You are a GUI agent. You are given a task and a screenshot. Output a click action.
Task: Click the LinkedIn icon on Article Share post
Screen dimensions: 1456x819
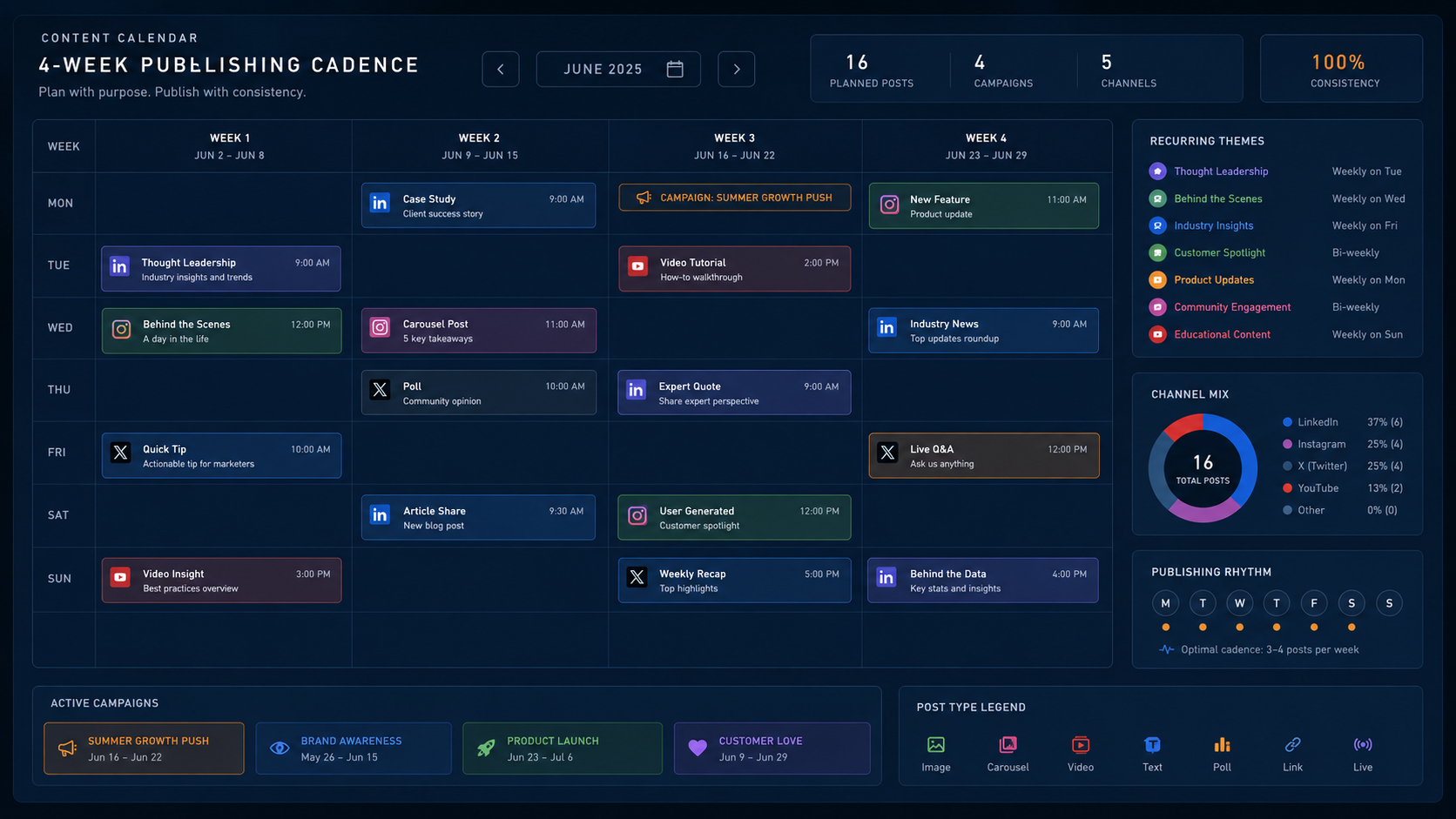point(380,514)
